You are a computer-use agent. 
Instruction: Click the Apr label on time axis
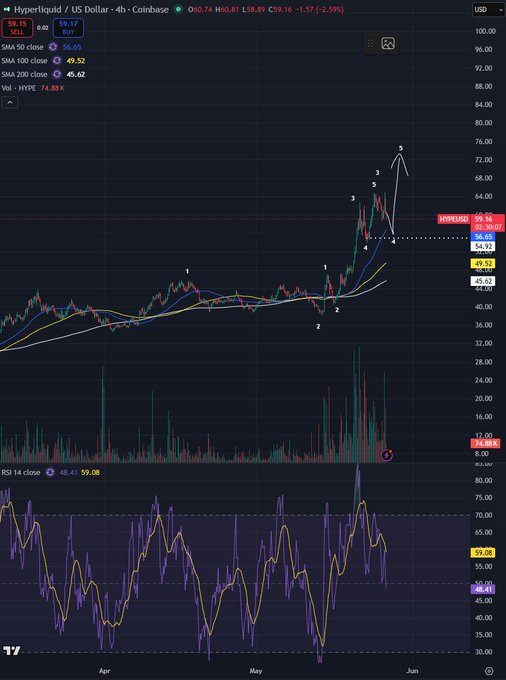[x=104, y=671]
